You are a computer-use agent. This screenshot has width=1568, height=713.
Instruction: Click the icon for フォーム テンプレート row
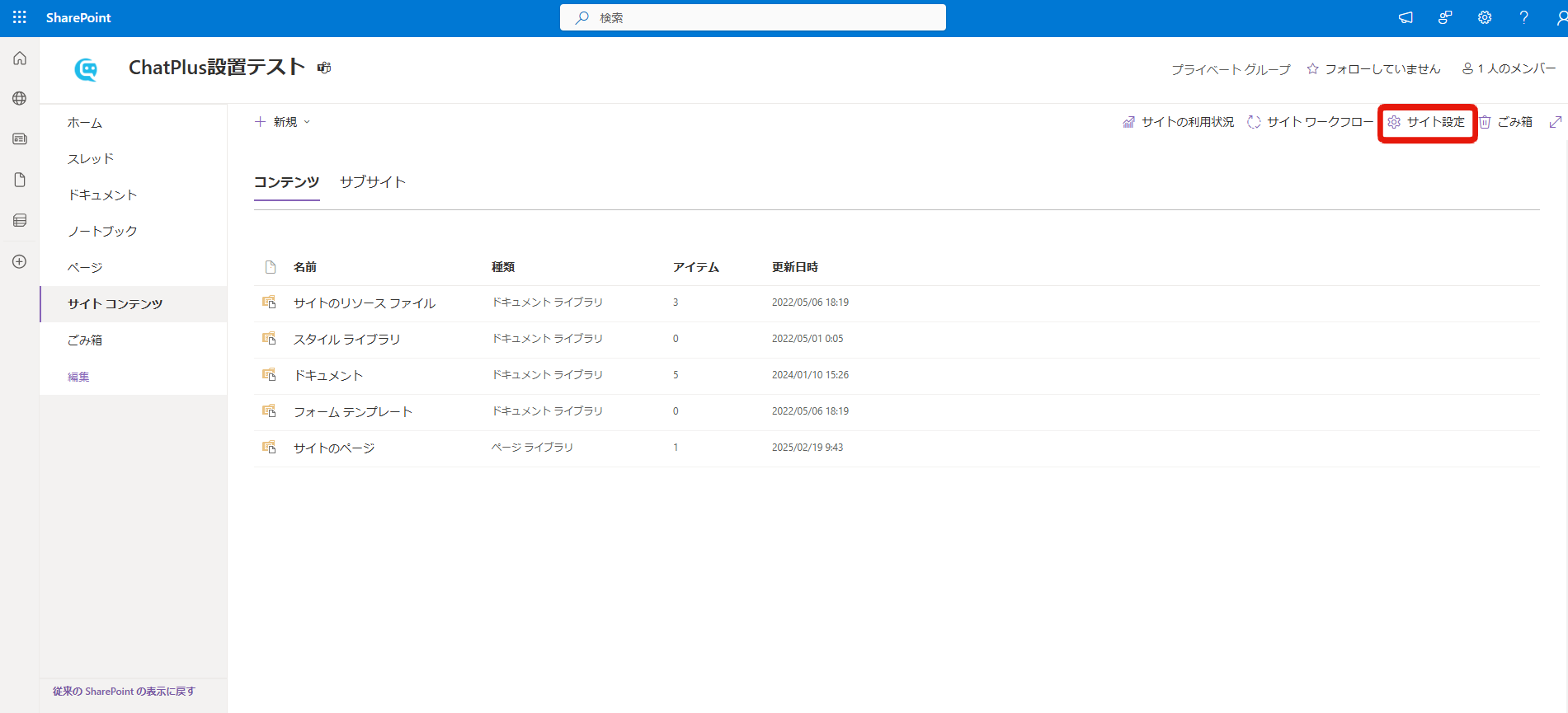(x=269, y=410)
